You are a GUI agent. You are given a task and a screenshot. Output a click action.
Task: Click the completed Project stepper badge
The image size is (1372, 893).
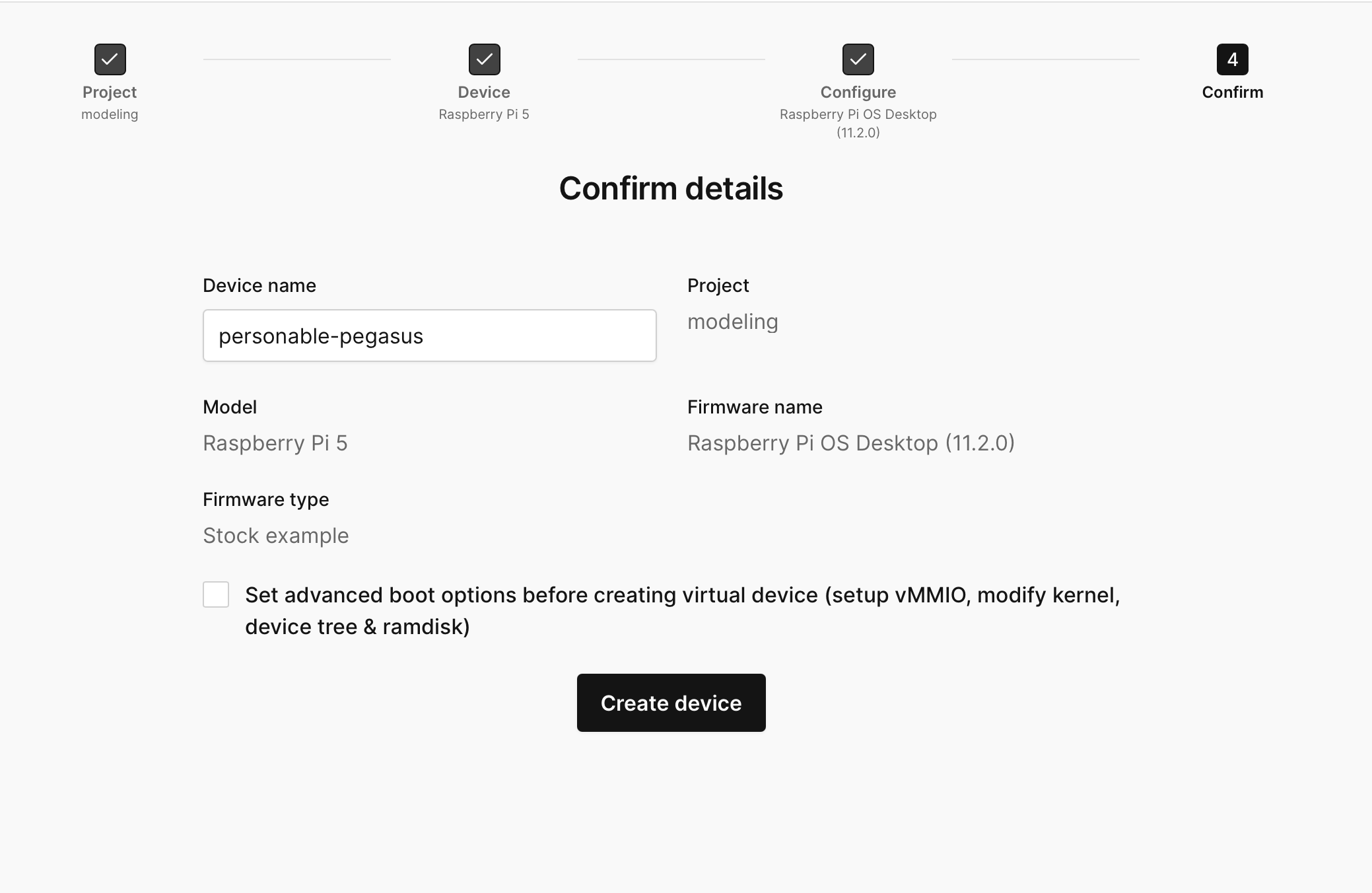tap(110, 59)
